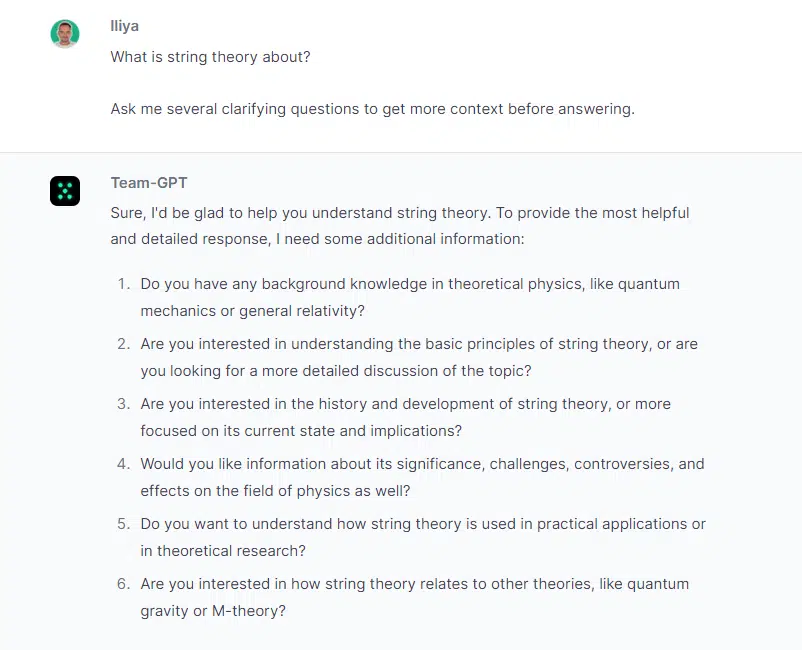Click 'need some additional information' line

[317, 239]
